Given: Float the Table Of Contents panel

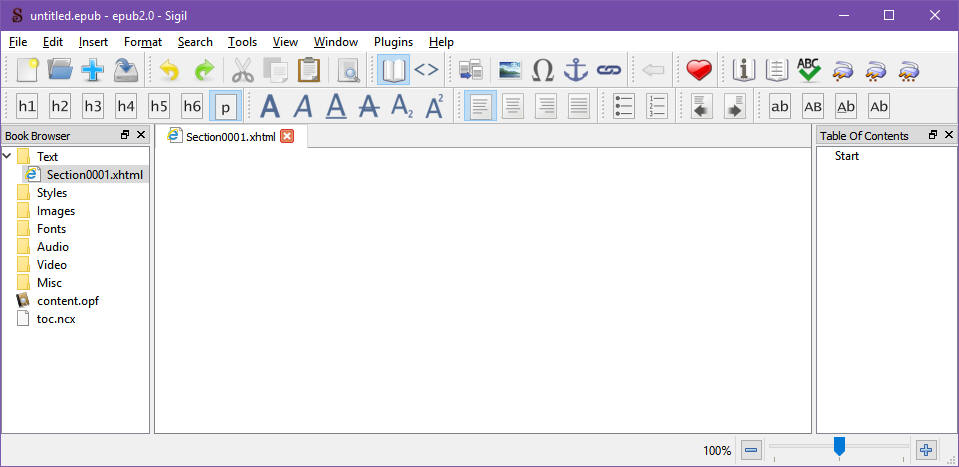Looking at the screenshot, I should tap(932, 135).
